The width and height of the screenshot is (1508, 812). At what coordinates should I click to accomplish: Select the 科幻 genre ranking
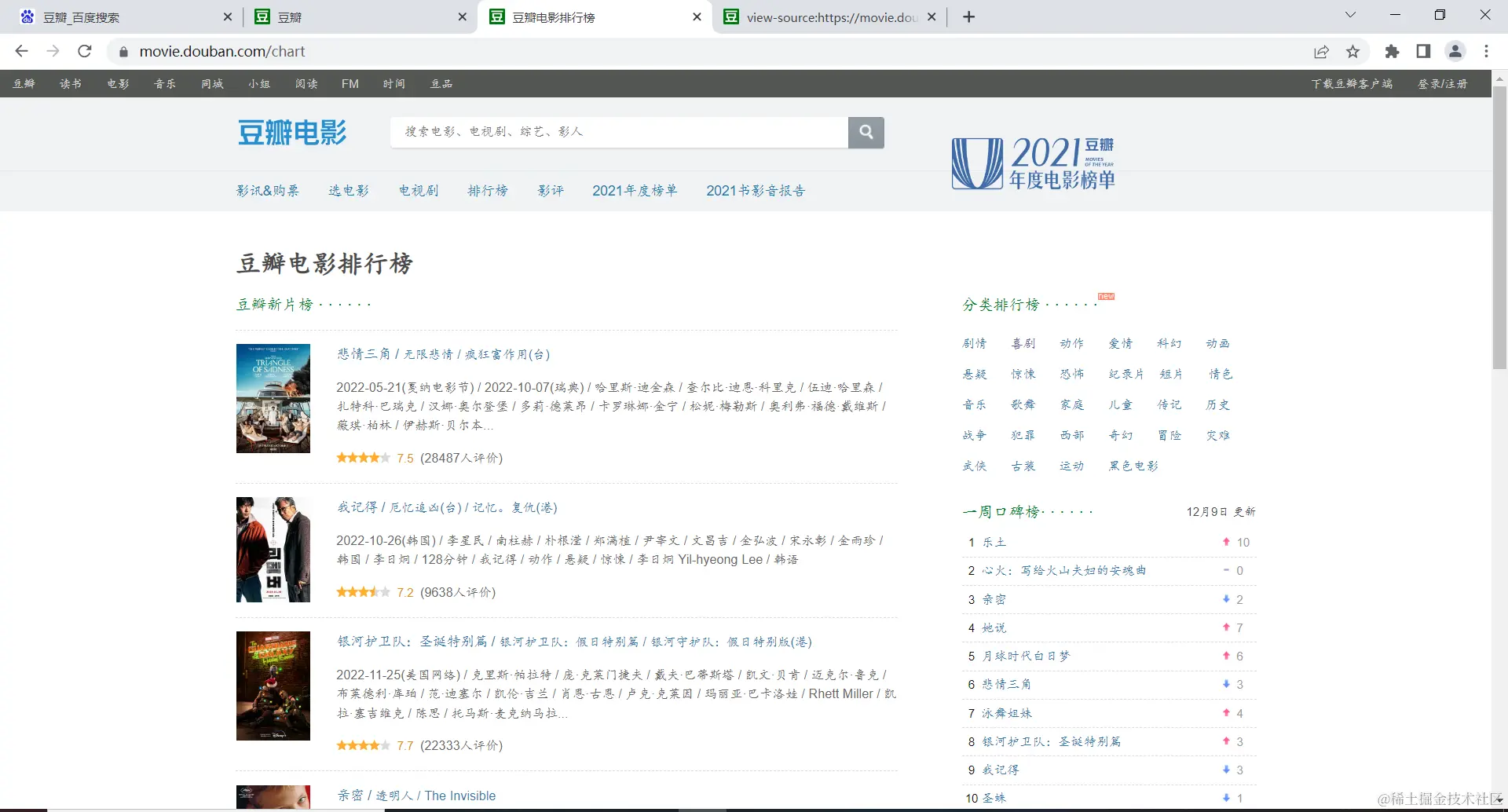(1169, 343)
